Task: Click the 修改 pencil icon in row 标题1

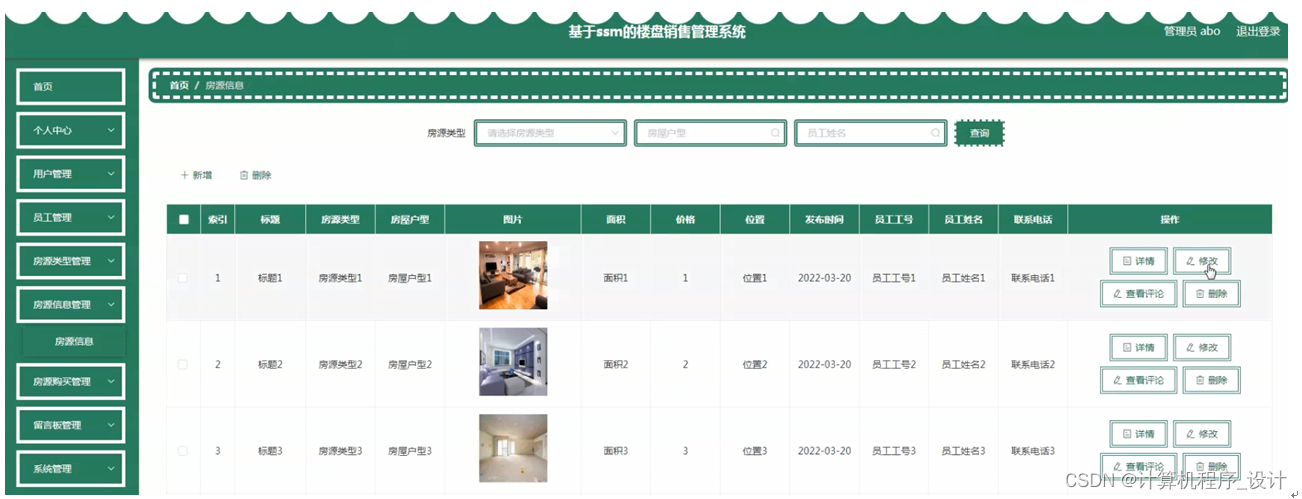Action: point(1190,261)
